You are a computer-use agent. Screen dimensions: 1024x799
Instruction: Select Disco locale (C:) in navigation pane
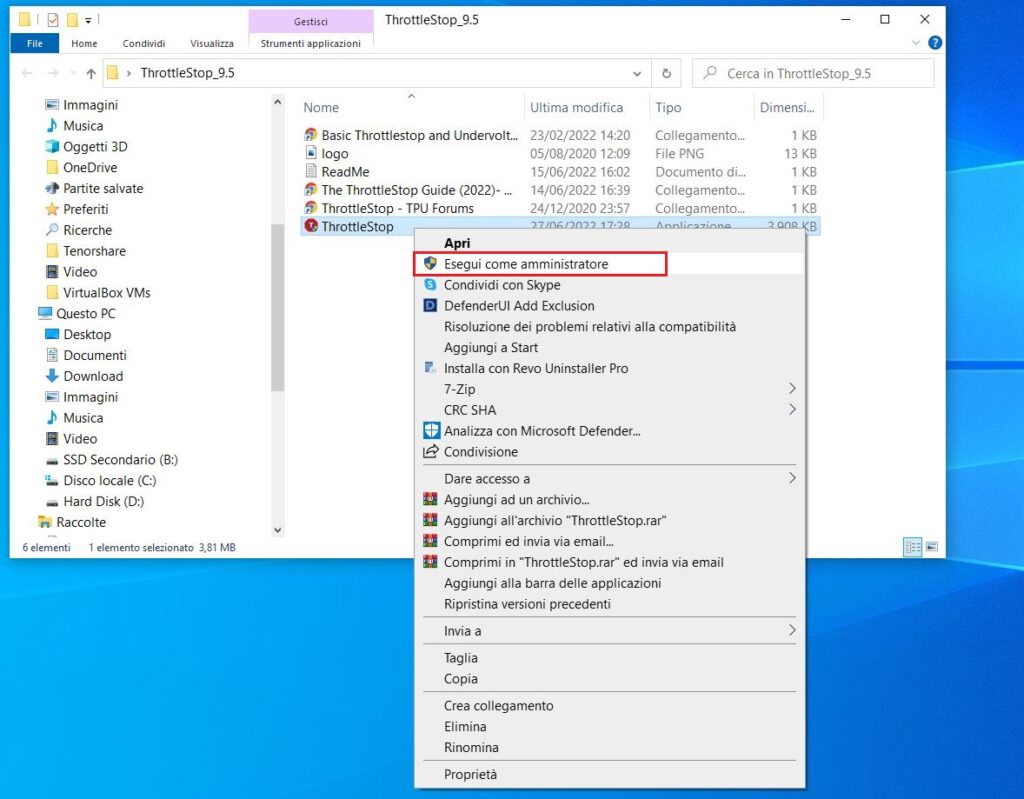[x=110, y=480]
